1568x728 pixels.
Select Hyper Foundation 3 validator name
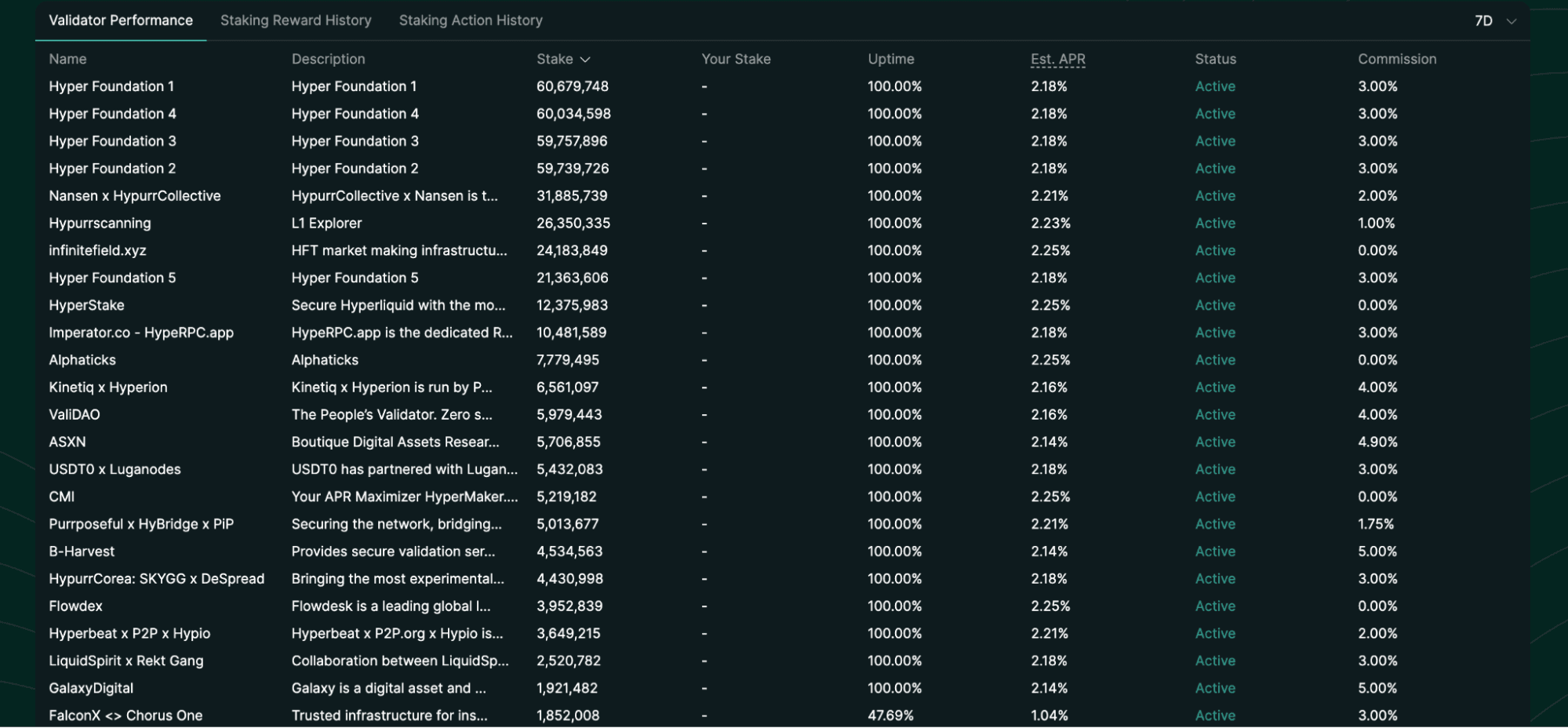pos(112,141)
